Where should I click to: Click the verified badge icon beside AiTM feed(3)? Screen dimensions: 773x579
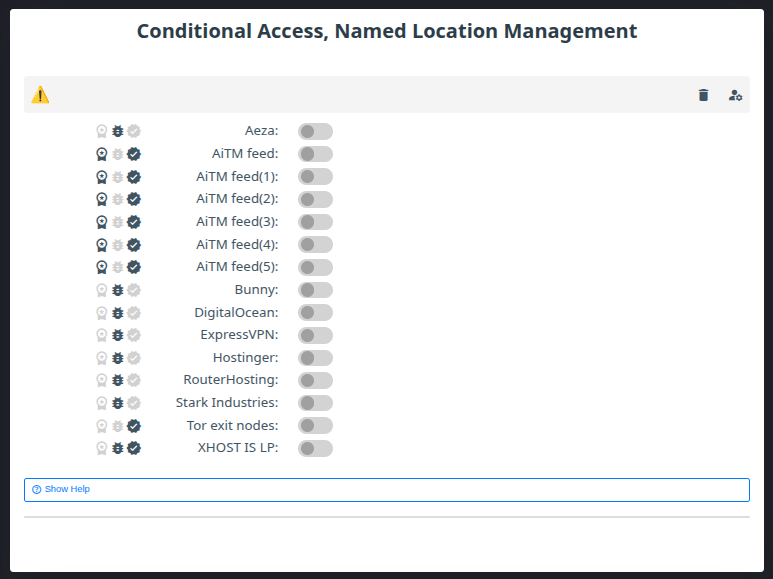134,222
